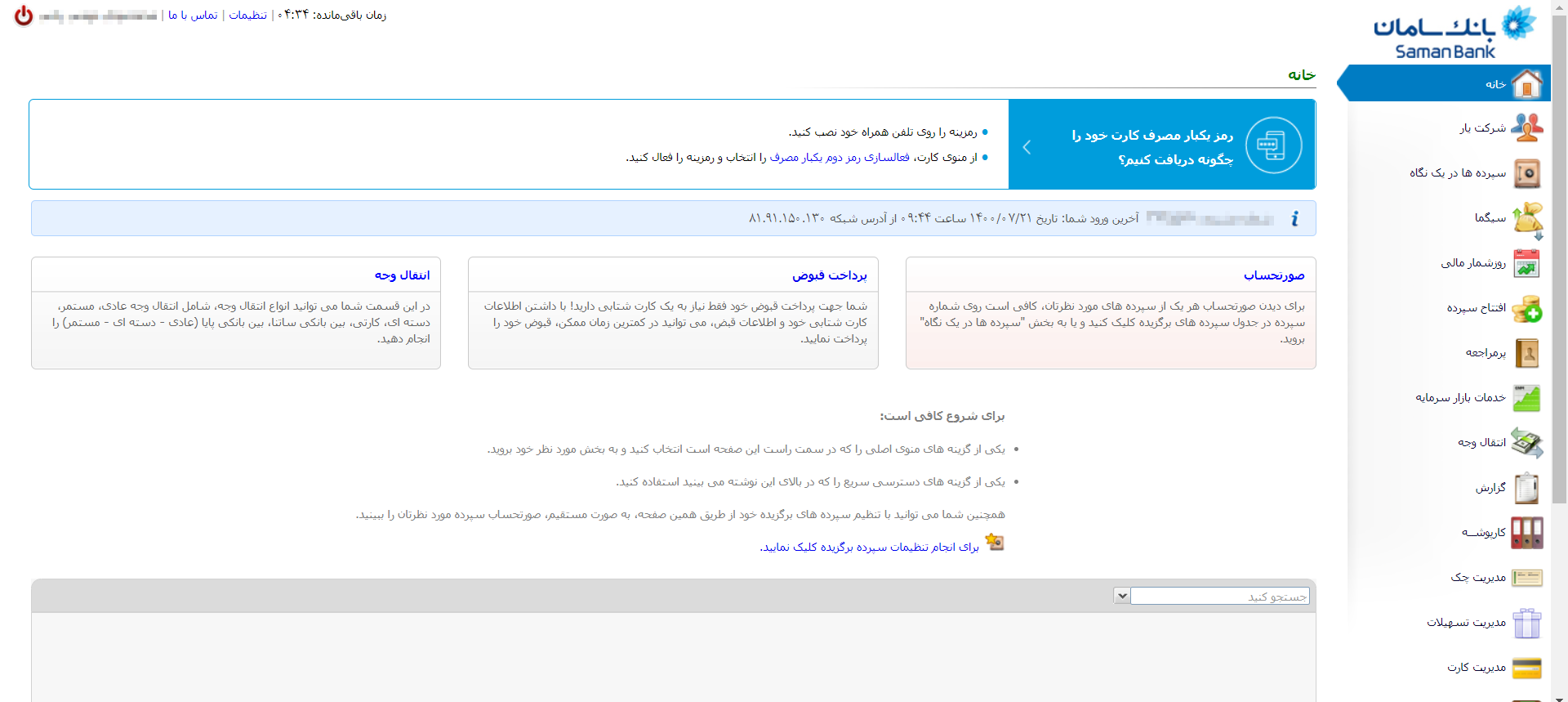The width and height of the screenshot is (1568, 702).
Task: Click the شرکت یار people icon
Action: click(x=1526, y=128)
